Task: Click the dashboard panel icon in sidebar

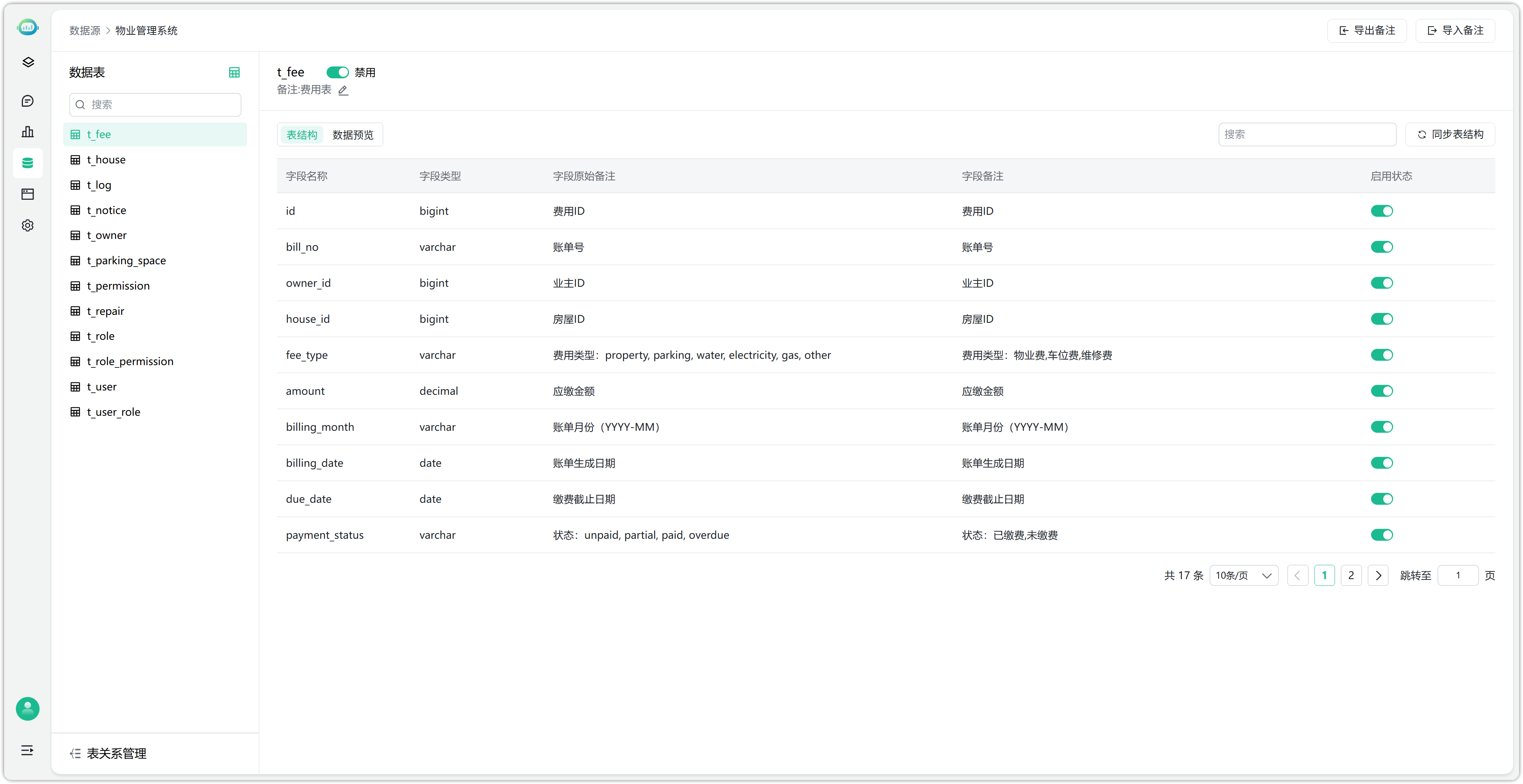Action: (27, 194)
